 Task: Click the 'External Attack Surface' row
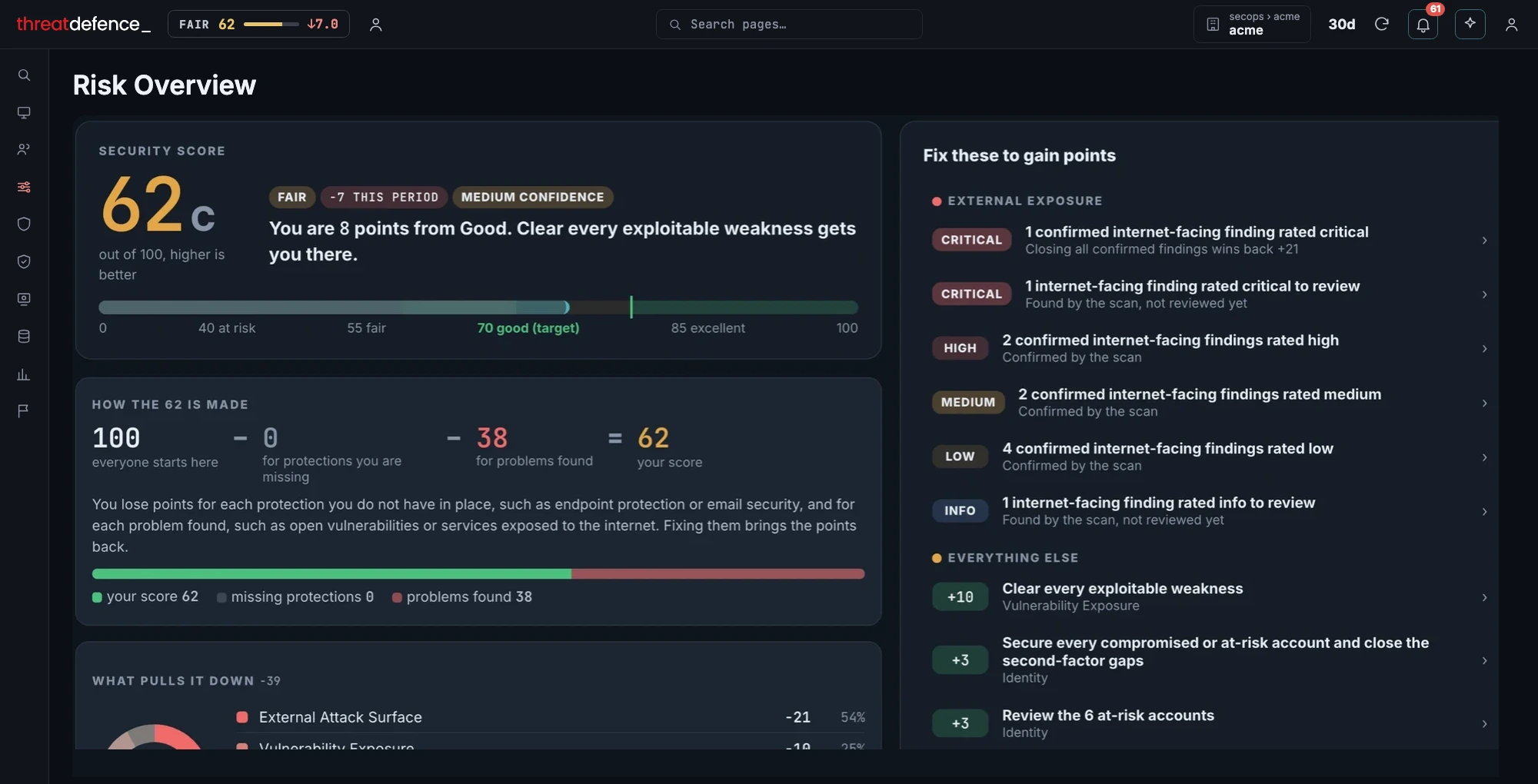point(550,717)
